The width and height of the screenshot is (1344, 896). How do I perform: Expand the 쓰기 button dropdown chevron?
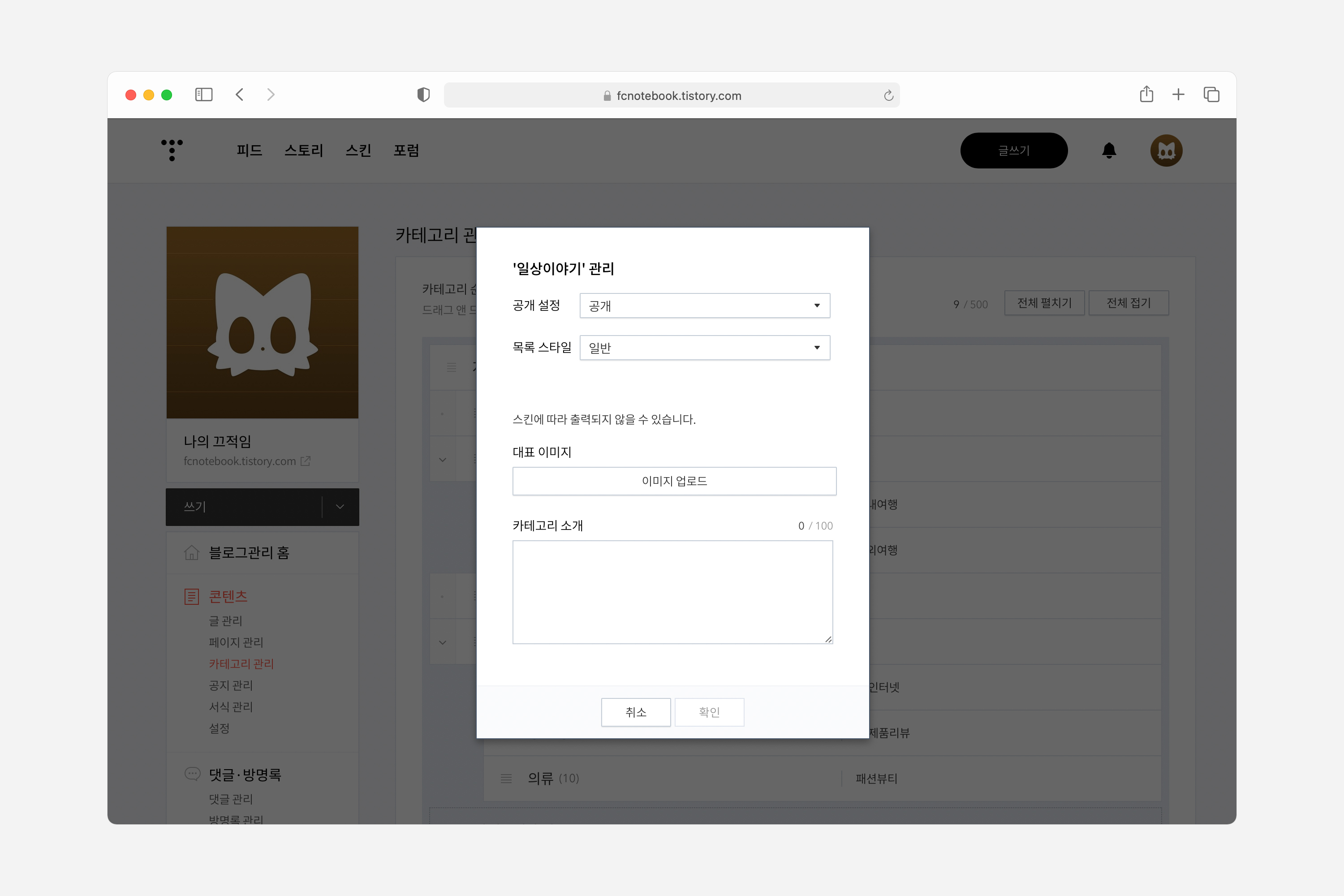[x=340, y=507]
